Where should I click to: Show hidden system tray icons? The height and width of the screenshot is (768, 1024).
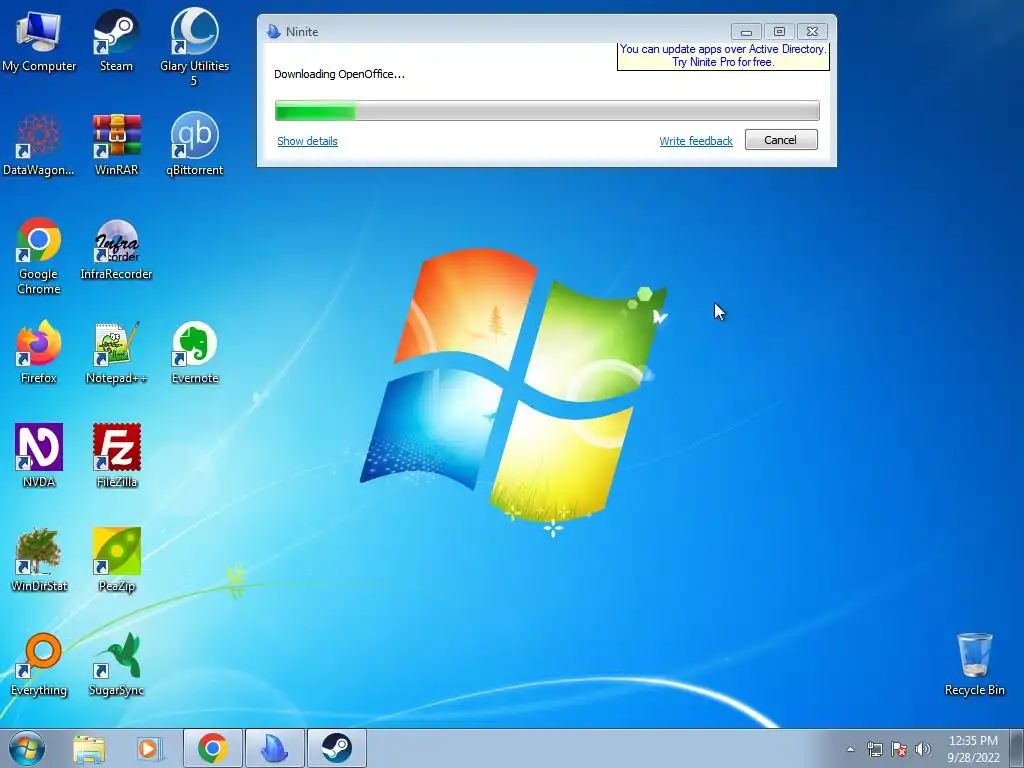(850, 749)
